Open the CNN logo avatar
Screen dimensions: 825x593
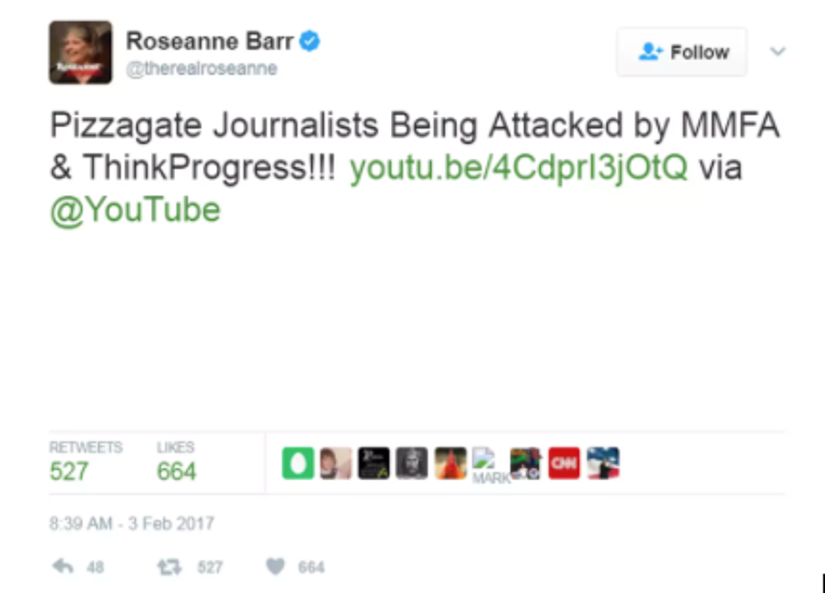click(564, 463)
